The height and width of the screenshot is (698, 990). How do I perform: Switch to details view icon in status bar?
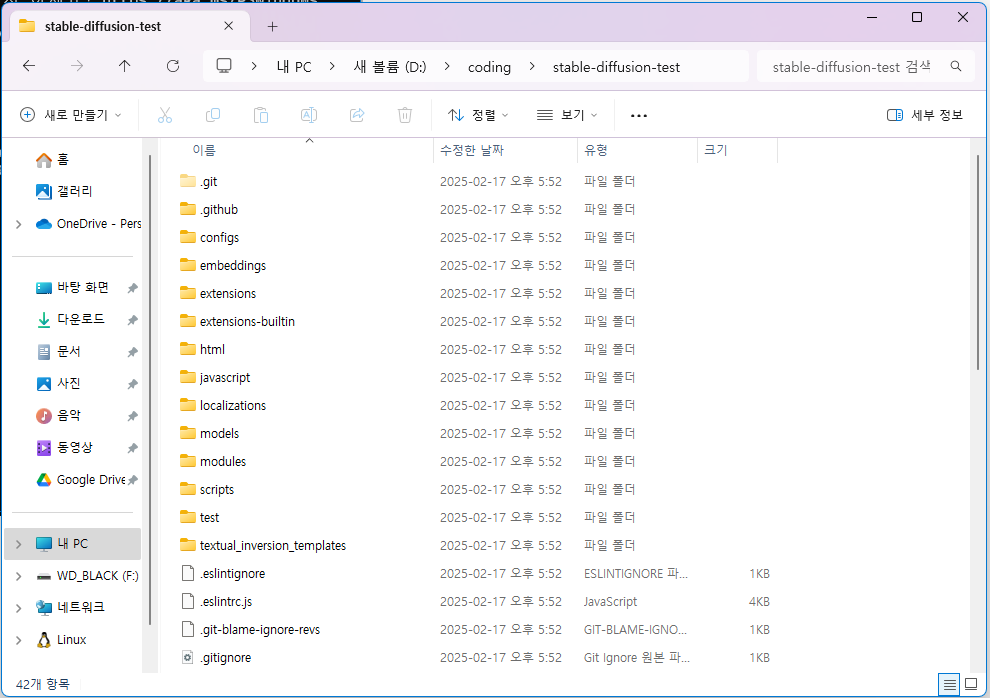[x=949, y=684]
